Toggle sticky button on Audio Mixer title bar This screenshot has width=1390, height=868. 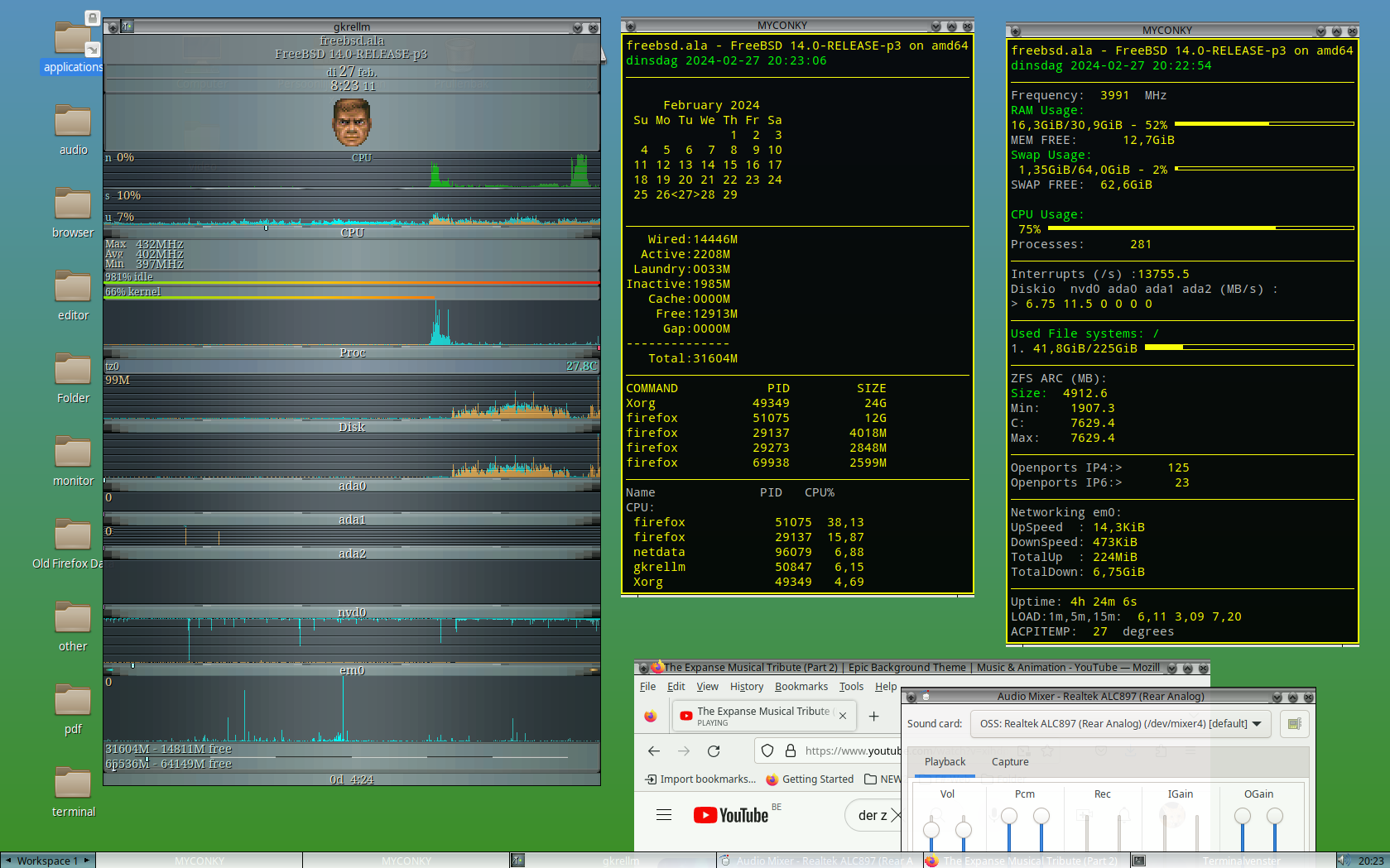[x=910, y=698]
